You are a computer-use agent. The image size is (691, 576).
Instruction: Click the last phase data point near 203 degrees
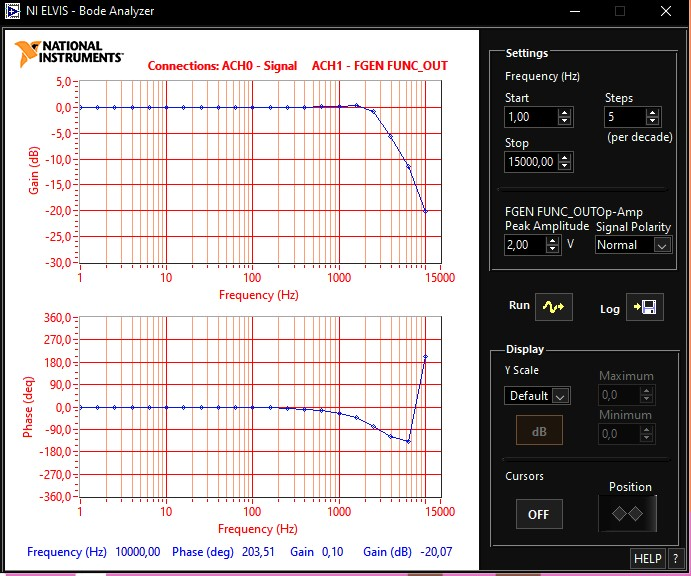425,357
